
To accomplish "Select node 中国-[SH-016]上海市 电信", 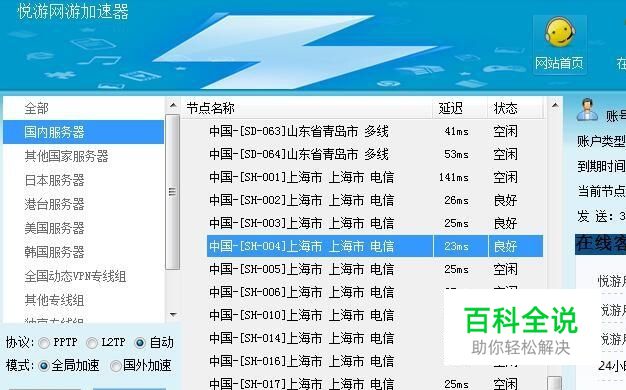I will pos(301,361).
